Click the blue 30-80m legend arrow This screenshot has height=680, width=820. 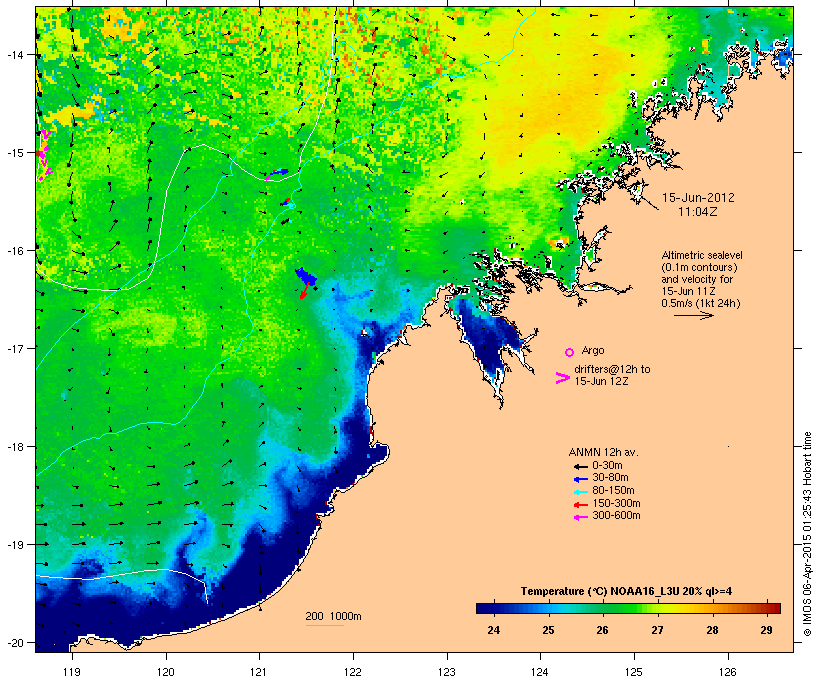tap(580, 479)
